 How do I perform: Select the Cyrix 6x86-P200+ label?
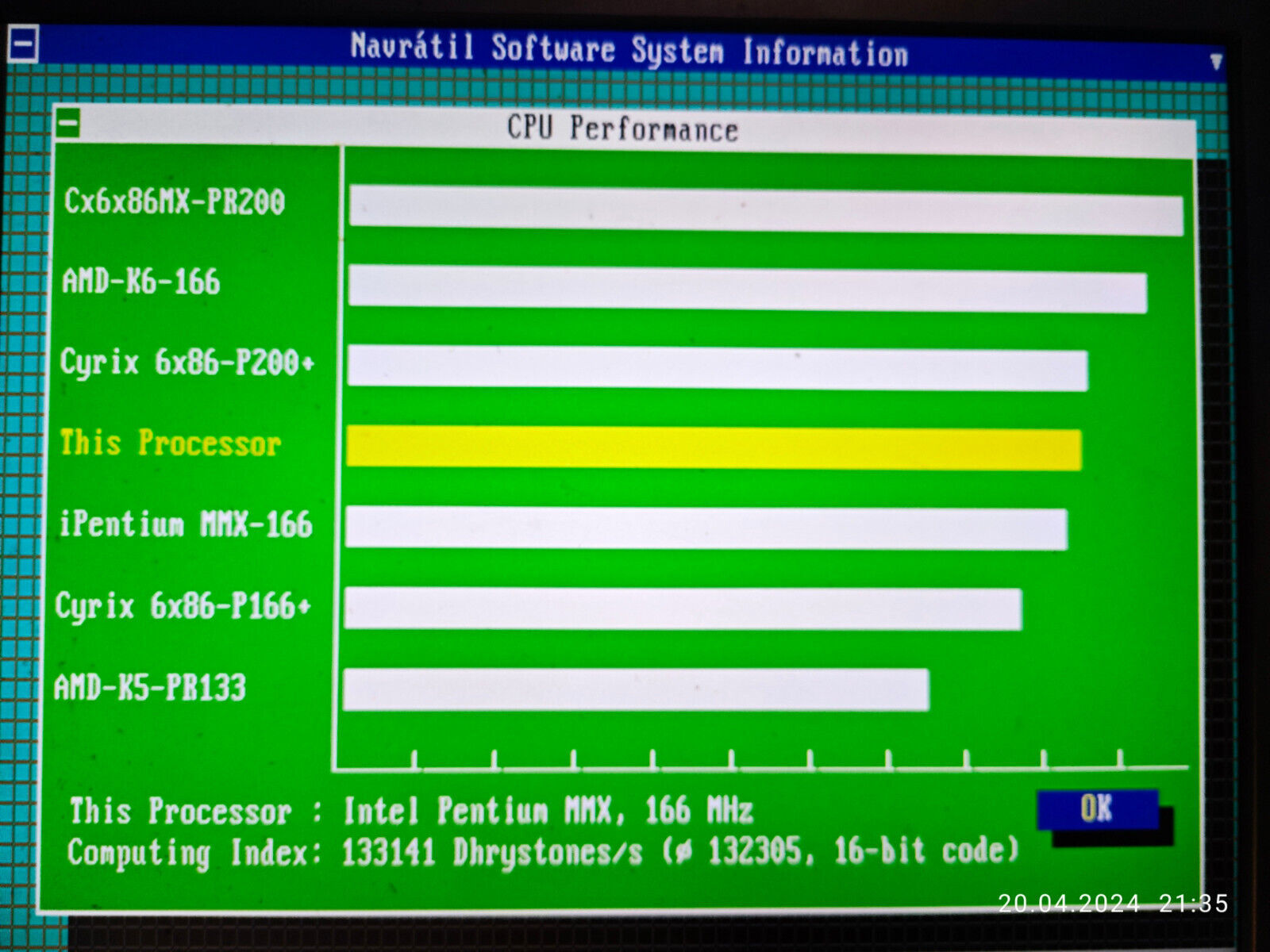(x=187, y=363)
